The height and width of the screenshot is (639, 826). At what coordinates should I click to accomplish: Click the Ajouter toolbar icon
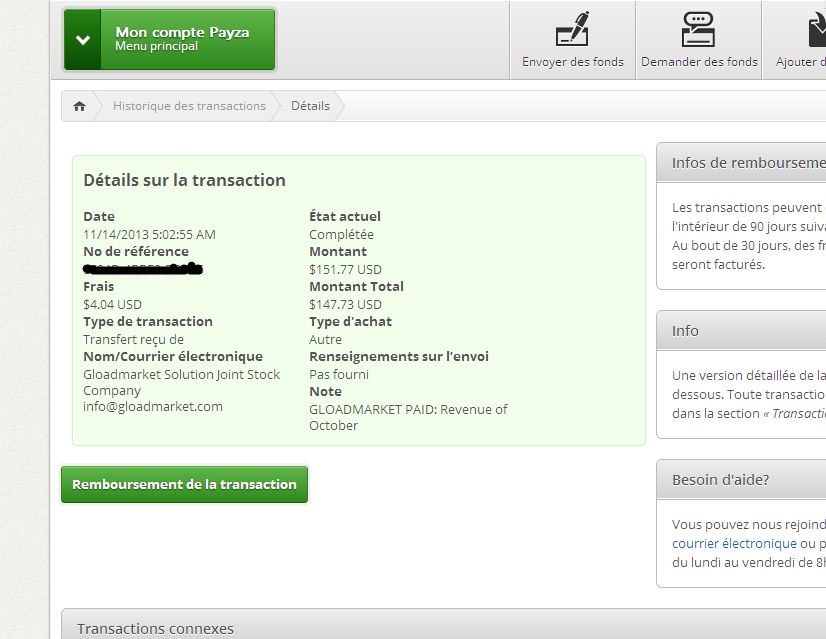pyautogui.click(x=817, y=29)
